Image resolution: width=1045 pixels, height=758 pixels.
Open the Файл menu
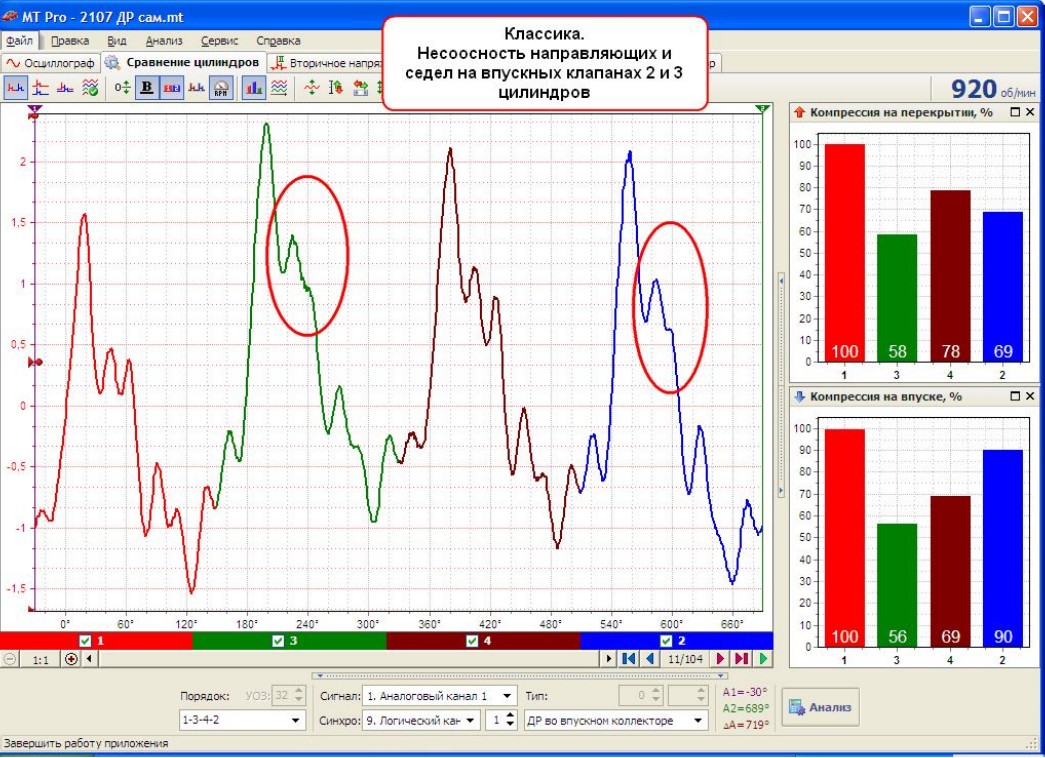(x=19, y=41)
